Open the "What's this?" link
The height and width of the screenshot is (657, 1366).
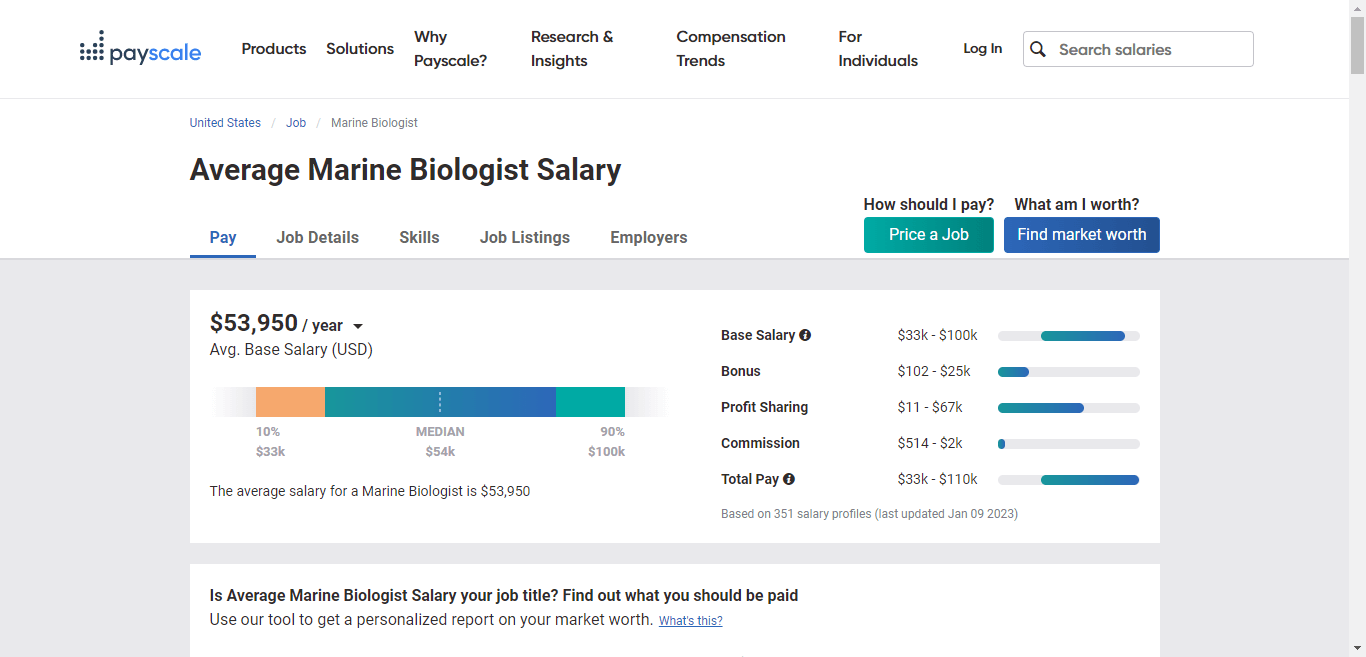click(x=690, y=620)
